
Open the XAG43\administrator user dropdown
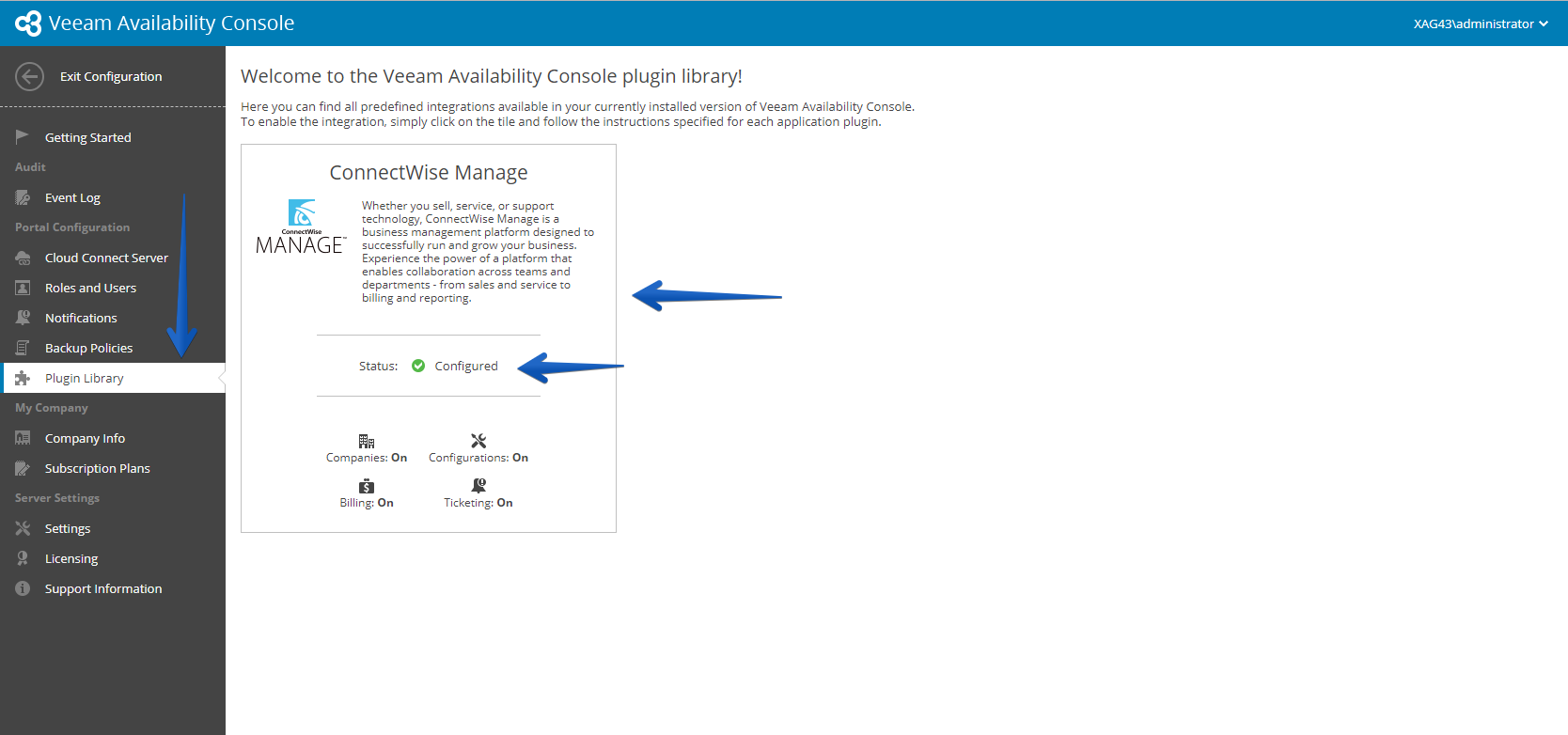pos(1481,23)
